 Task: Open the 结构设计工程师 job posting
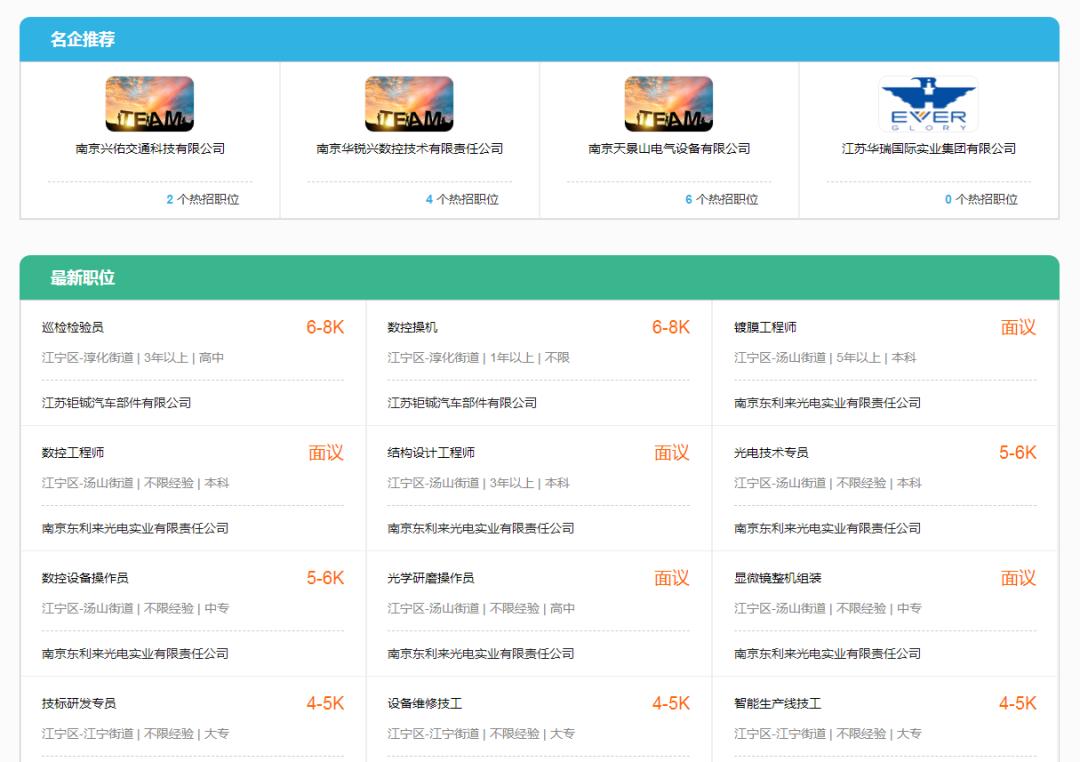431,453
